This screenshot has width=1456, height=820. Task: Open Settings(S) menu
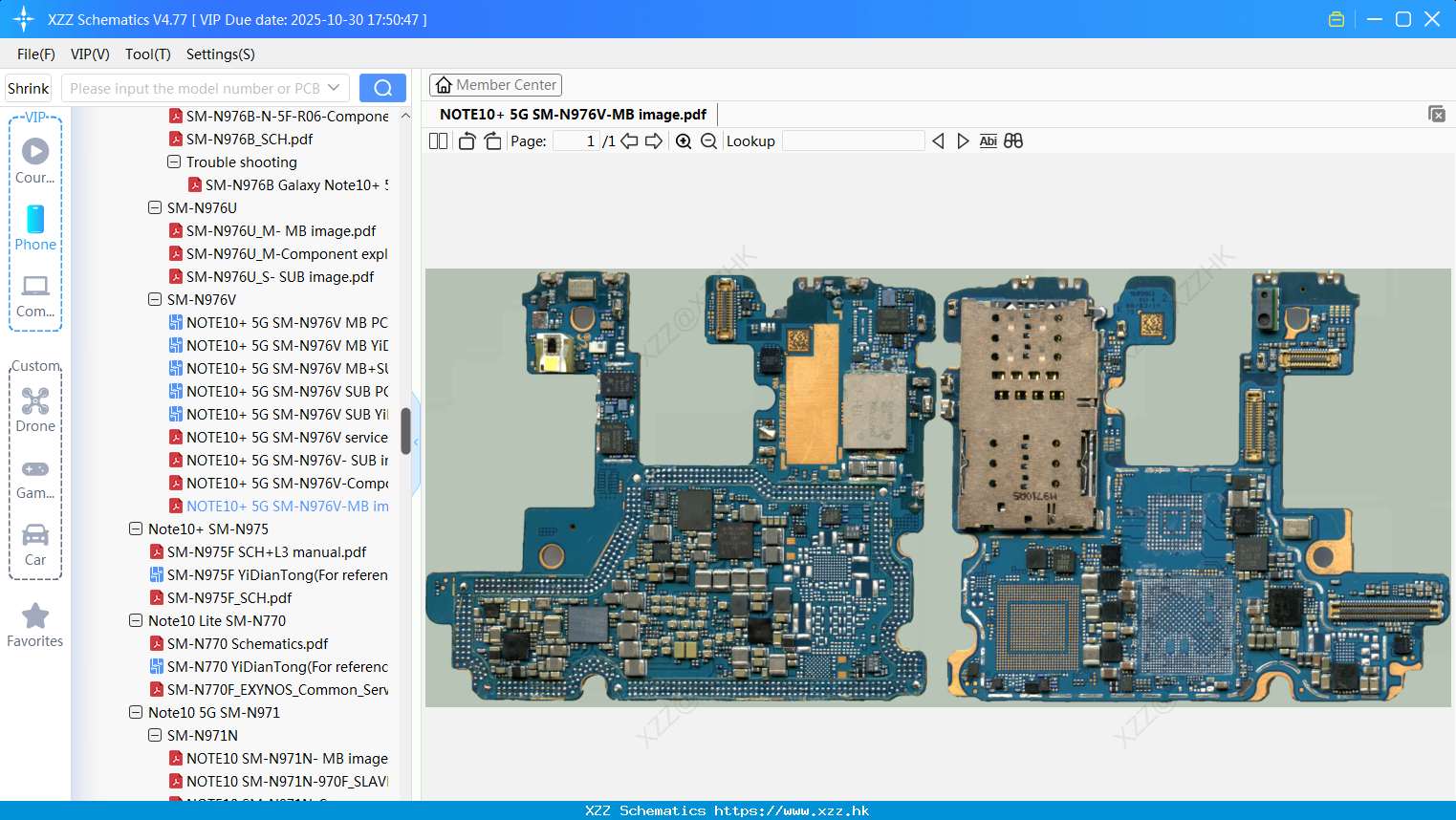pyautogui.click(x=221, y=54)
